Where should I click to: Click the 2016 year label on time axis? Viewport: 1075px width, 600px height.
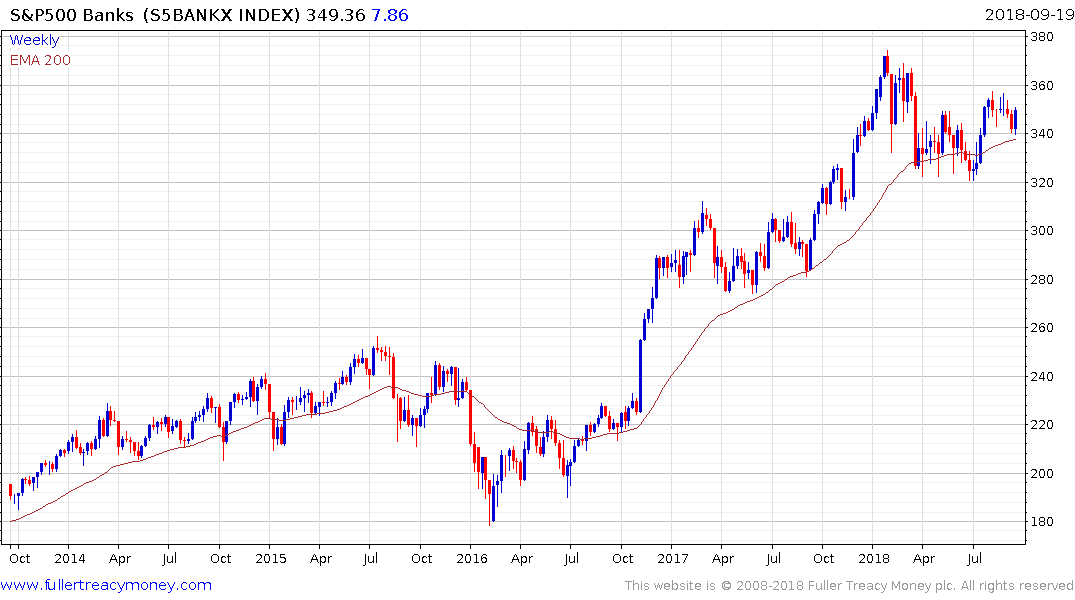point(472,559)
